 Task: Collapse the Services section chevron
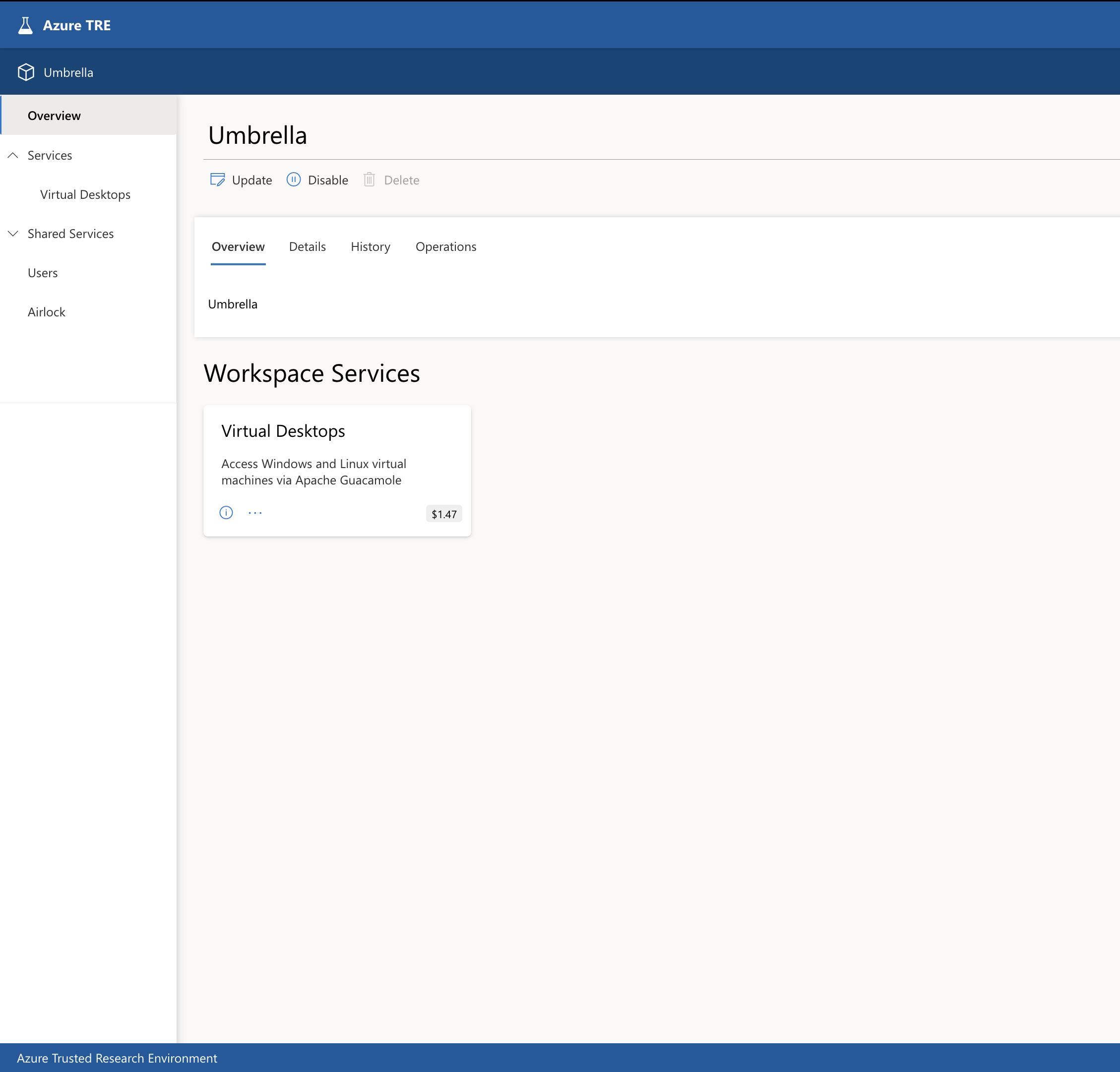[12, 155]
